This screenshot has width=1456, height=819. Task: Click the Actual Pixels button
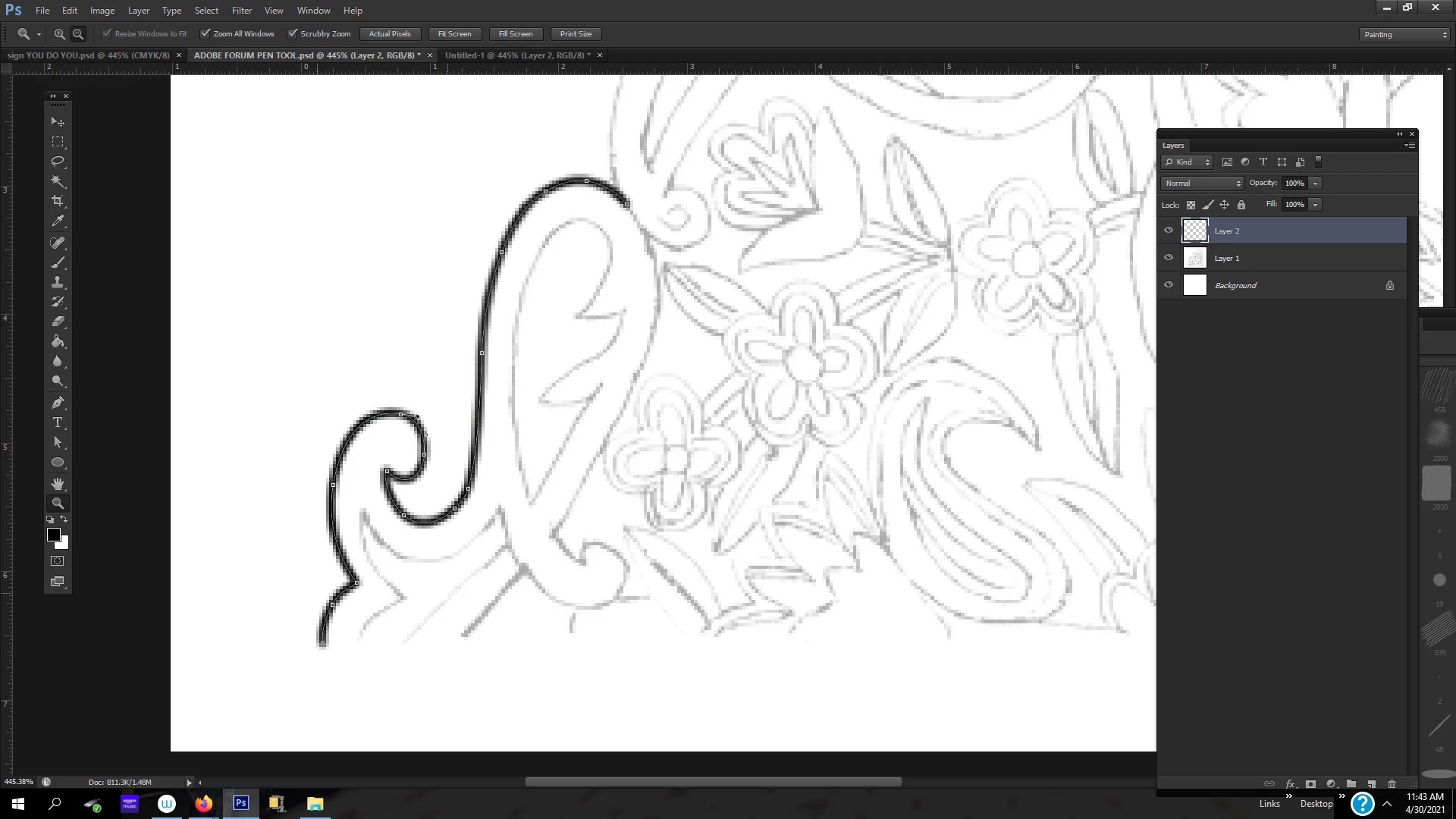pyautogui.click(x=390, y=34)
